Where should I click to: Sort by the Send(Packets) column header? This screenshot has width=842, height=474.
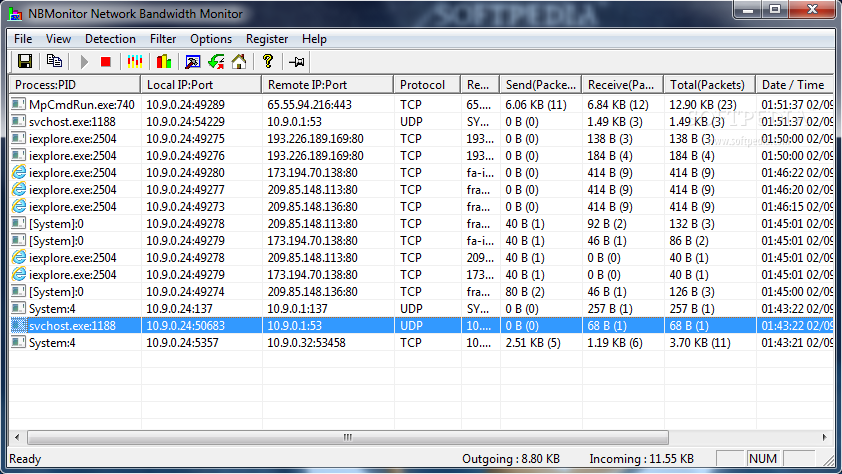540,85
